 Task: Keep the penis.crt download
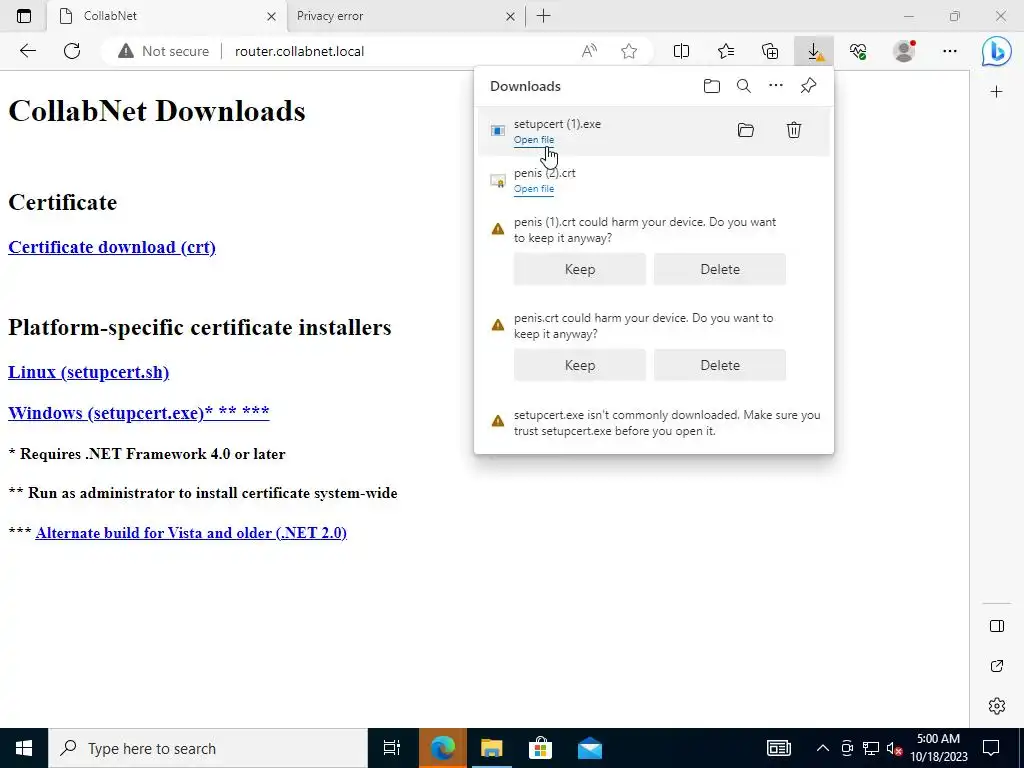coord(580,365)
